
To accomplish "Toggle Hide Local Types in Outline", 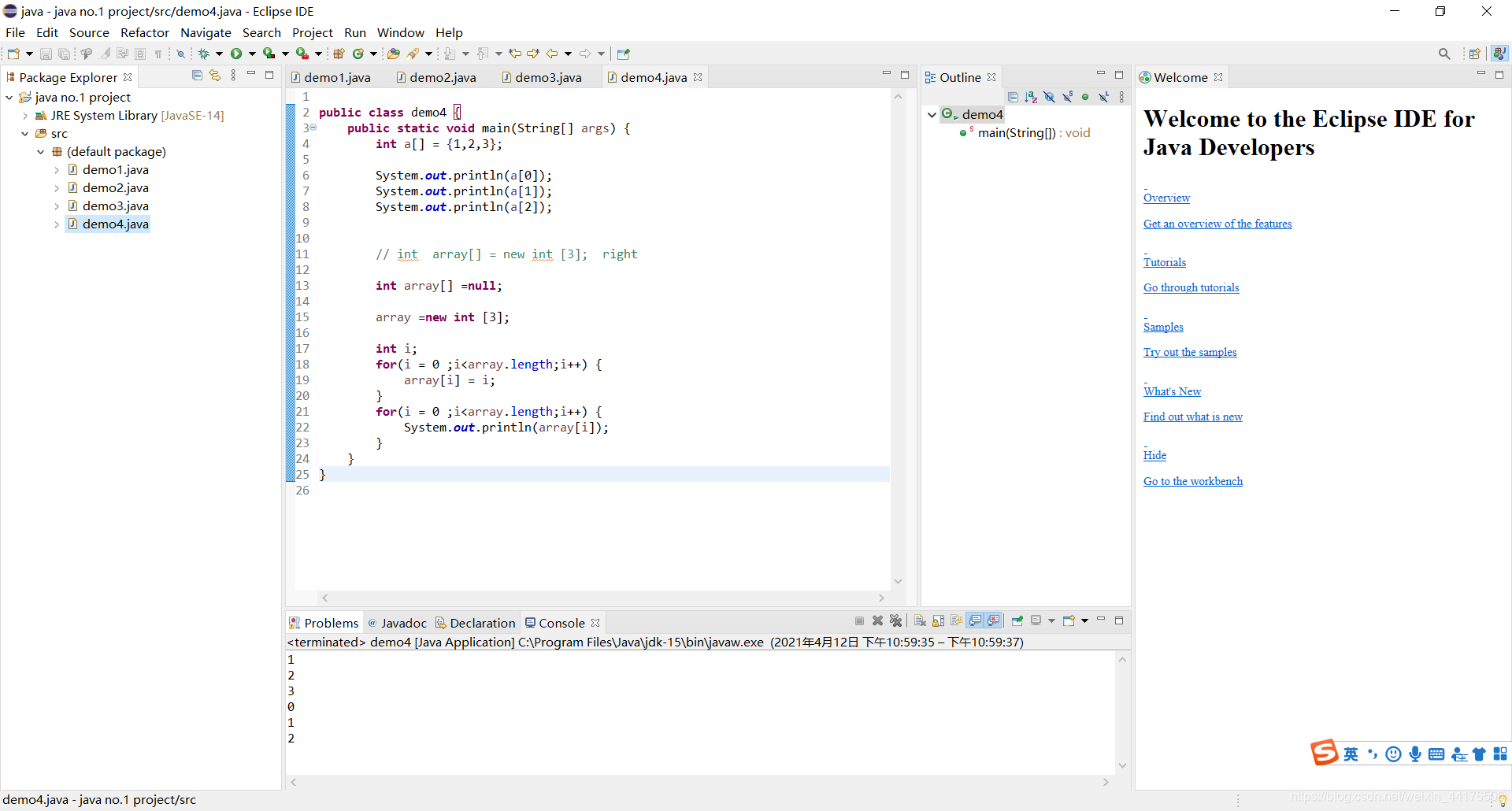I will tap(1103, 97).
